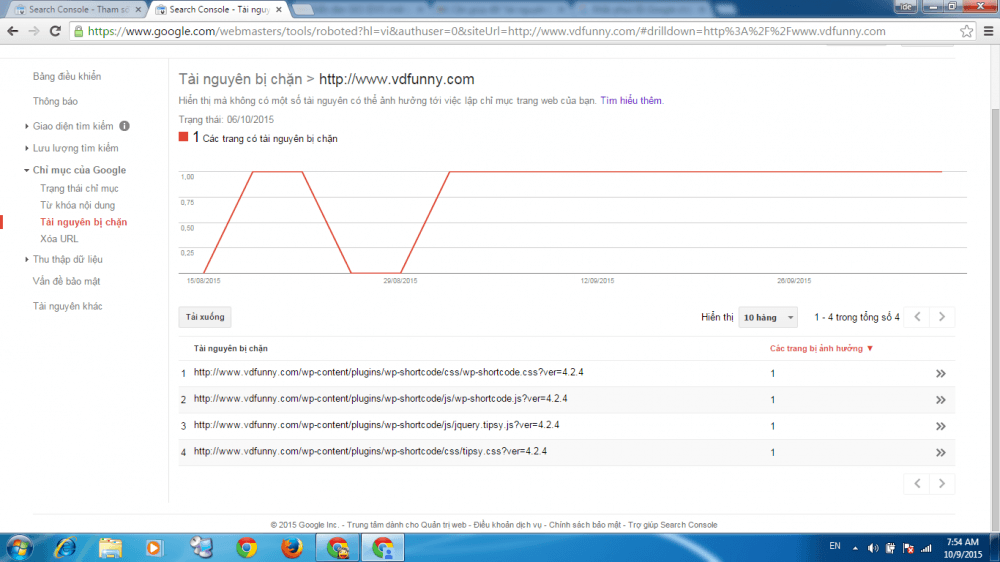Open the Chrome menu hamburger icon

(989, 31)
